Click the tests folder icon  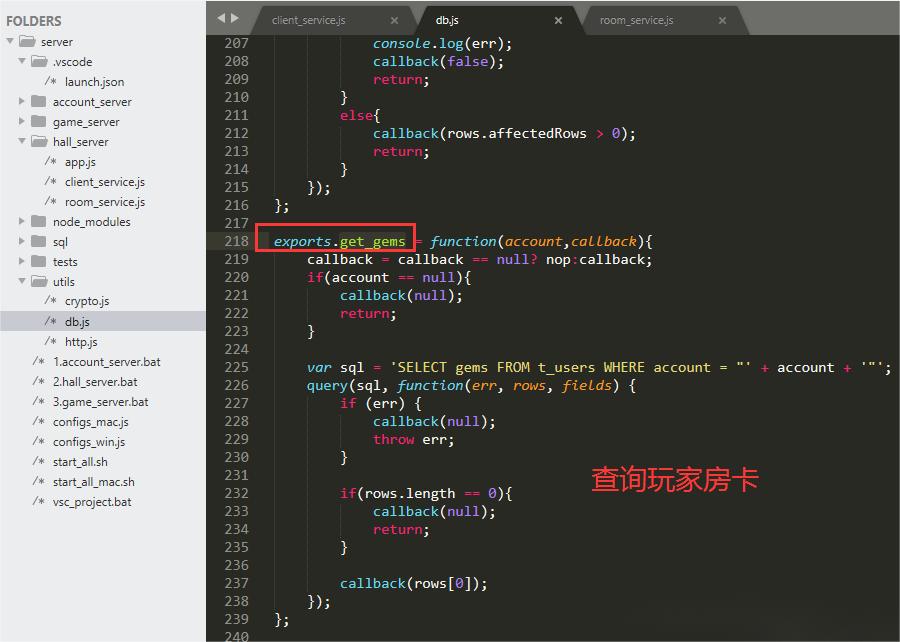pos(38,261)
